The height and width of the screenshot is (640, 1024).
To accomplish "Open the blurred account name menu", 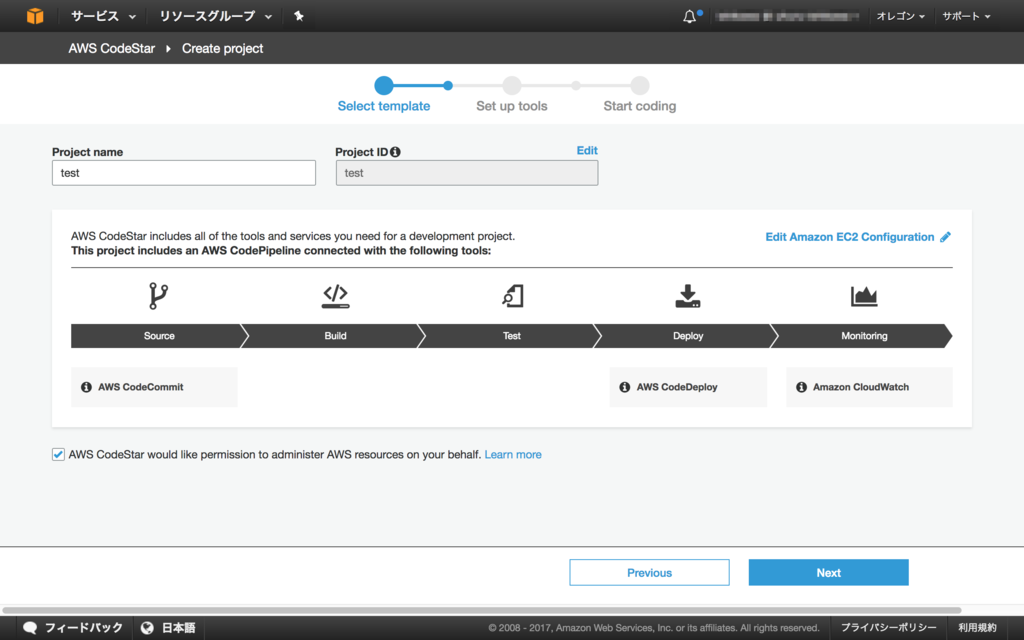I will 786,16.
